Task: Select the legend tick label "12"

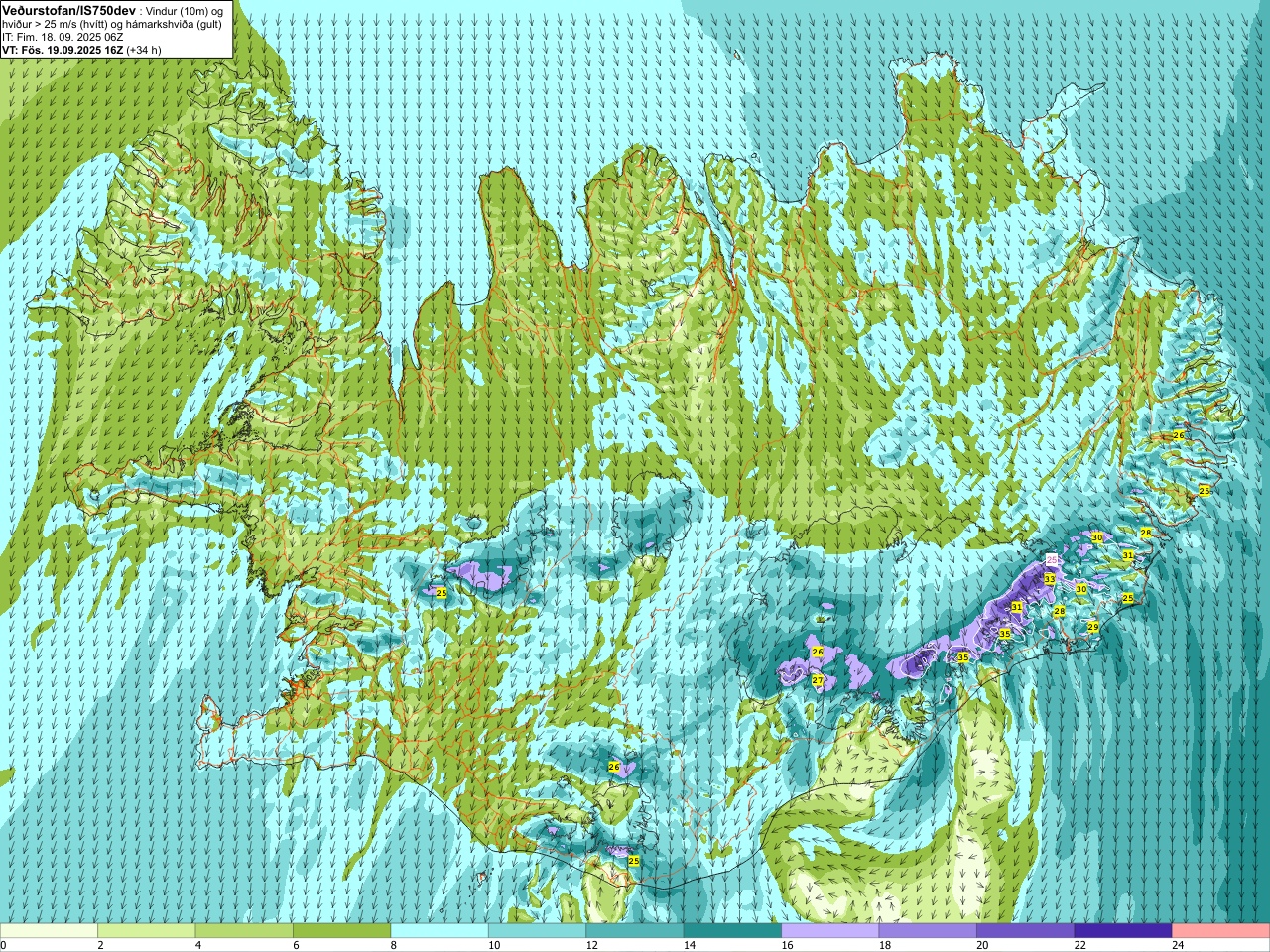Action: pyautogui.click(x=590, y=945)
